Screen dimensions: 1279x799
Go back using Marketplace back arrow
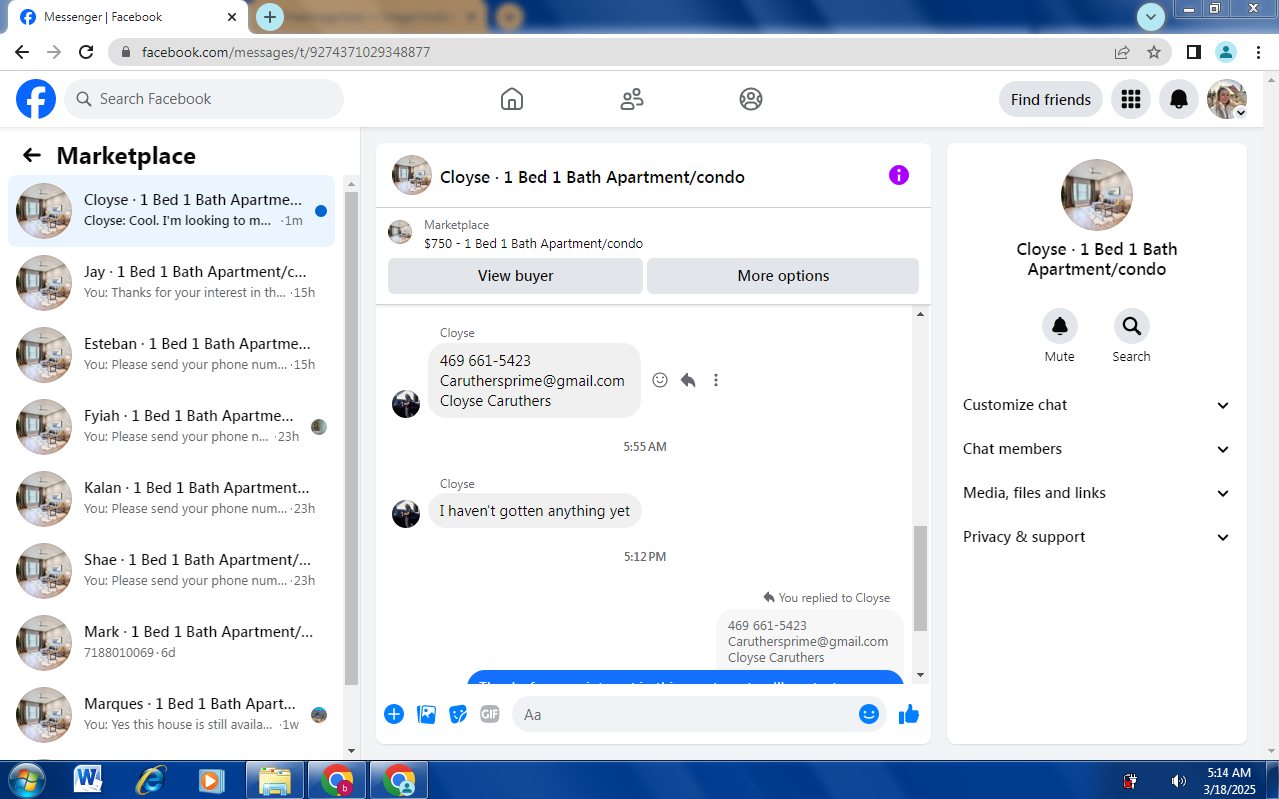[32, 155]
